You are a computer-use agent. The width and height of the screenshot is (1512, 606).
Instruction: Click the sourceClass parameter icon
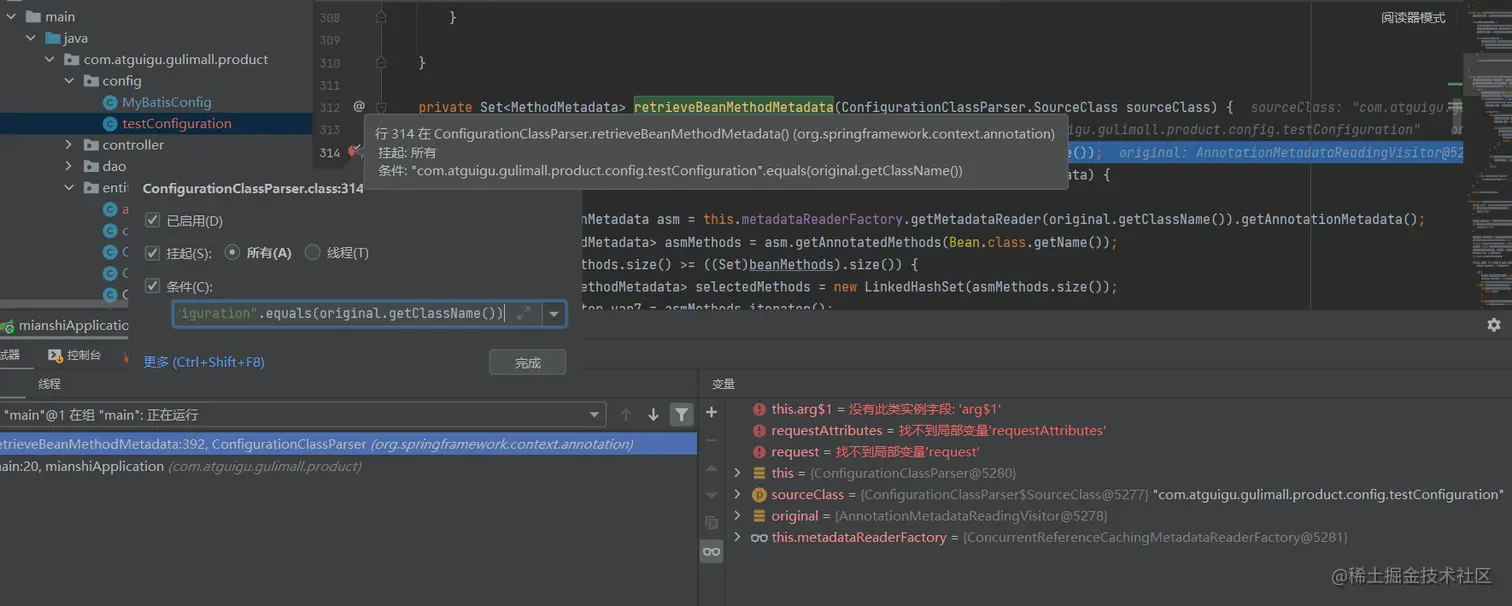point(759,495)
